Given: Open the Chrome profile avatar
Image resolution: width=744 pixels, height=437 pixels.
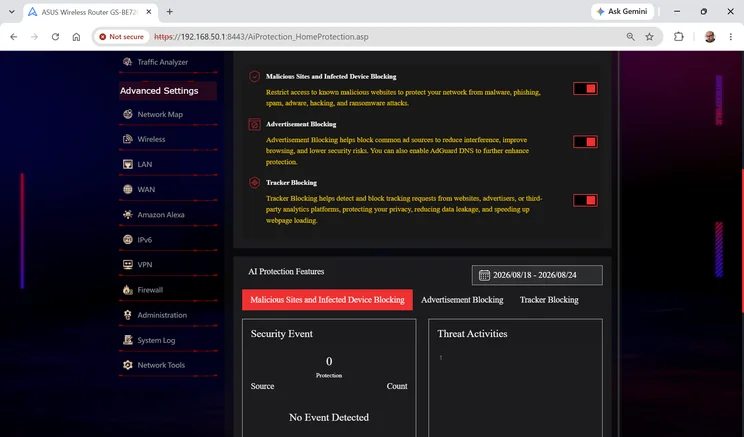Looking at the screenshot, I should (x=710, y=37).
